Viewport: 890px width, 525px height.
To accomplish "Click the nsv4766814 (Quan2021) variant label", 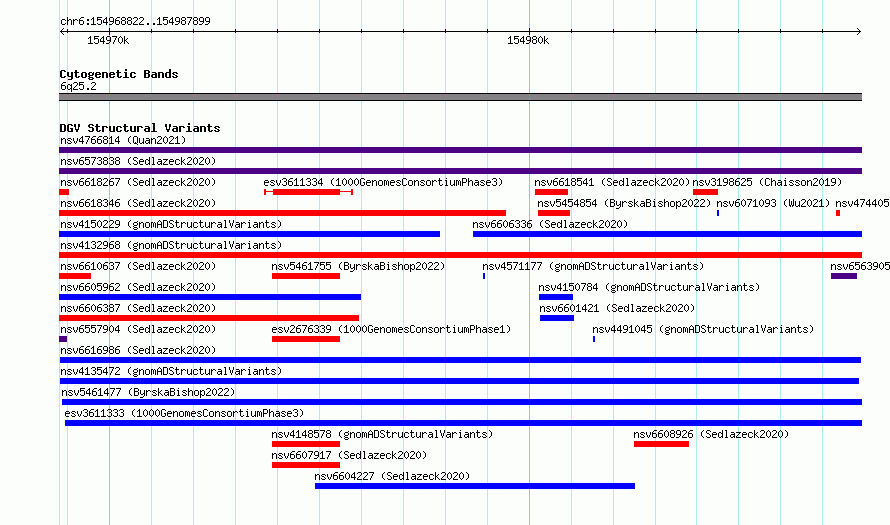I will 123,140.
